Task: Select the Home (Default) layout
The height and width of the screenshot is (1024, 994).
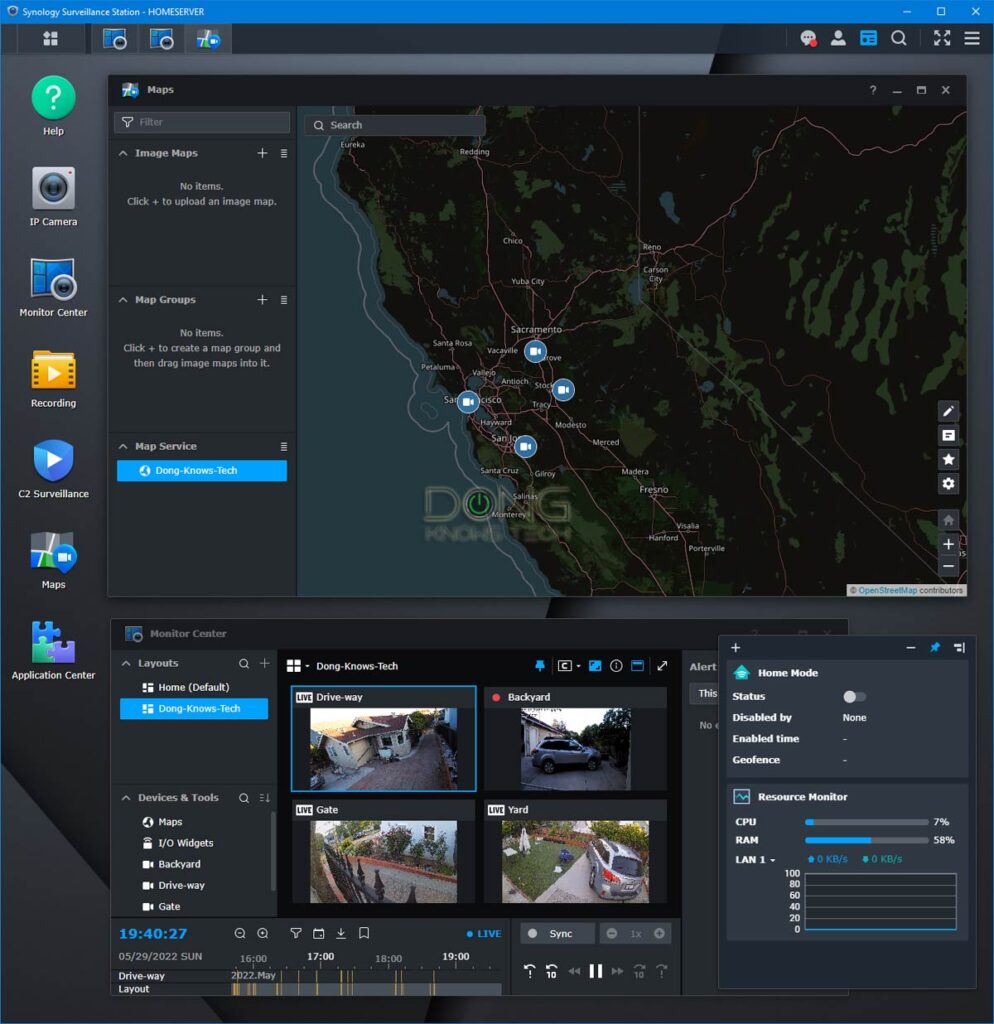Action: point(194,687)
